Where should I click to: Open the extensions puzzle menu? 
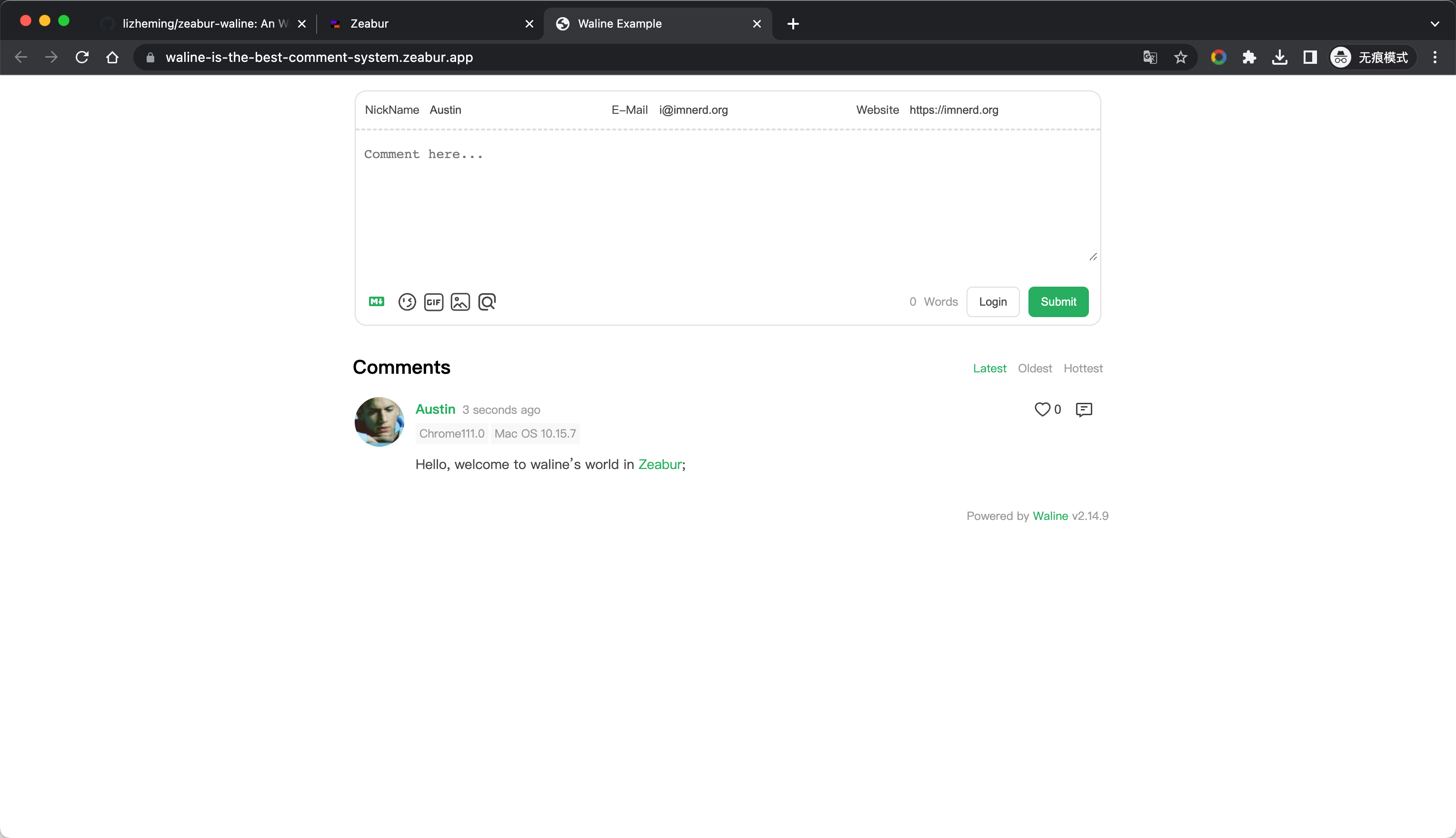tap(1249, 57)
